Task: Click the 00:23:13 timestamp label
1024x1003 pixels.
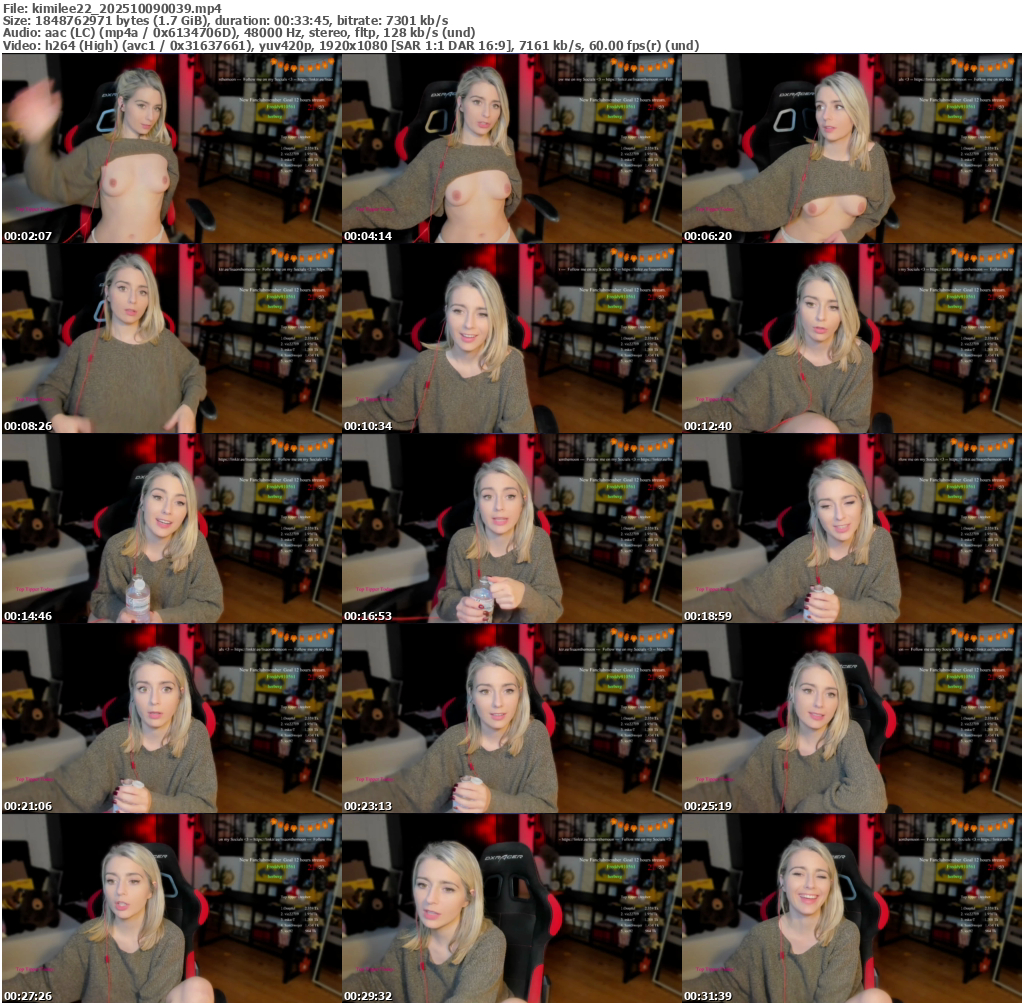Action: click(x=368, y=806)
